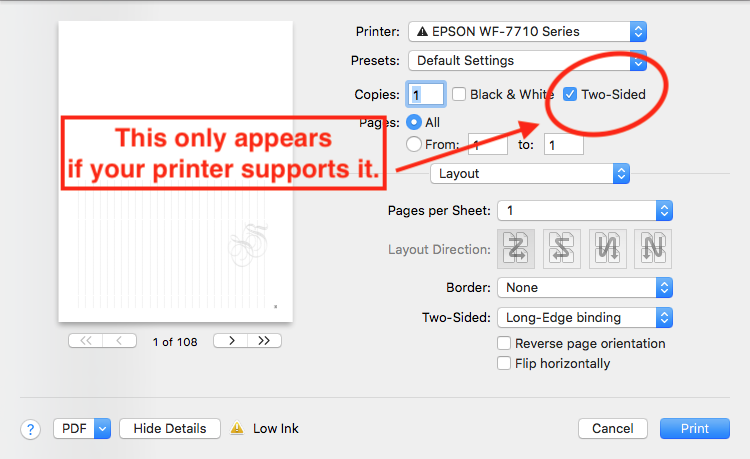Image resolution: width=750 pixels, height=459 pixels.
Task: Click the Print button
Action: click(x=695, y=428)
